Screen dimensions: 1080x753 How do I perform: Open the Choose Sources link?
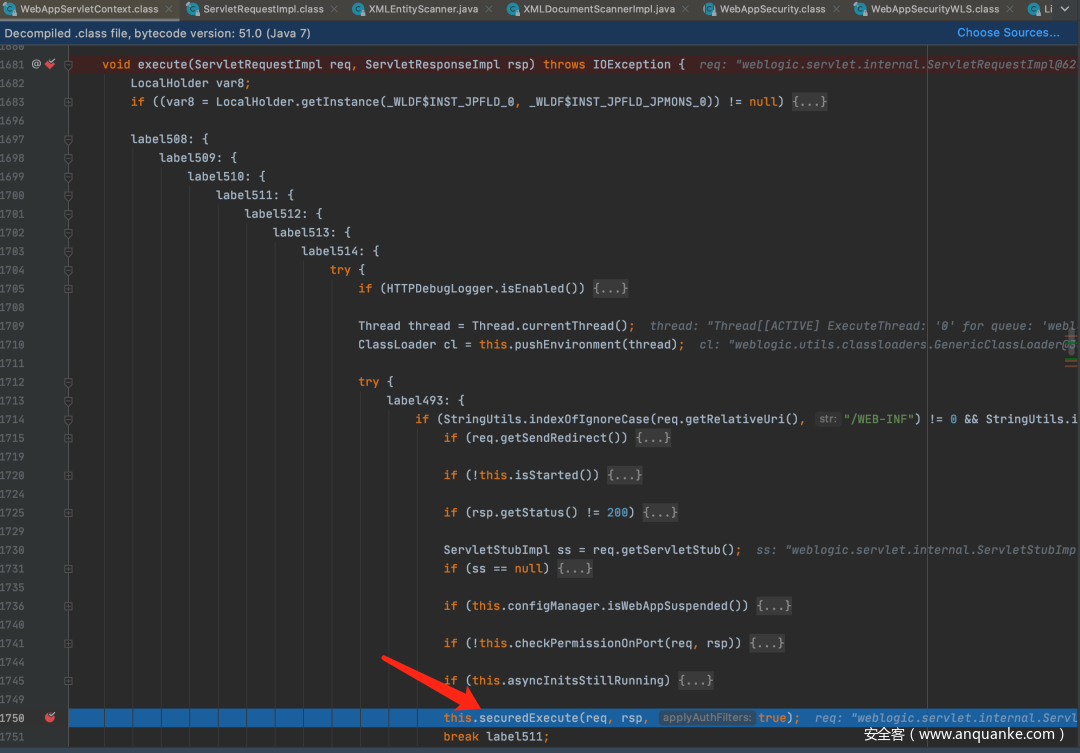pyautogui.click(x=1007, y=33)
